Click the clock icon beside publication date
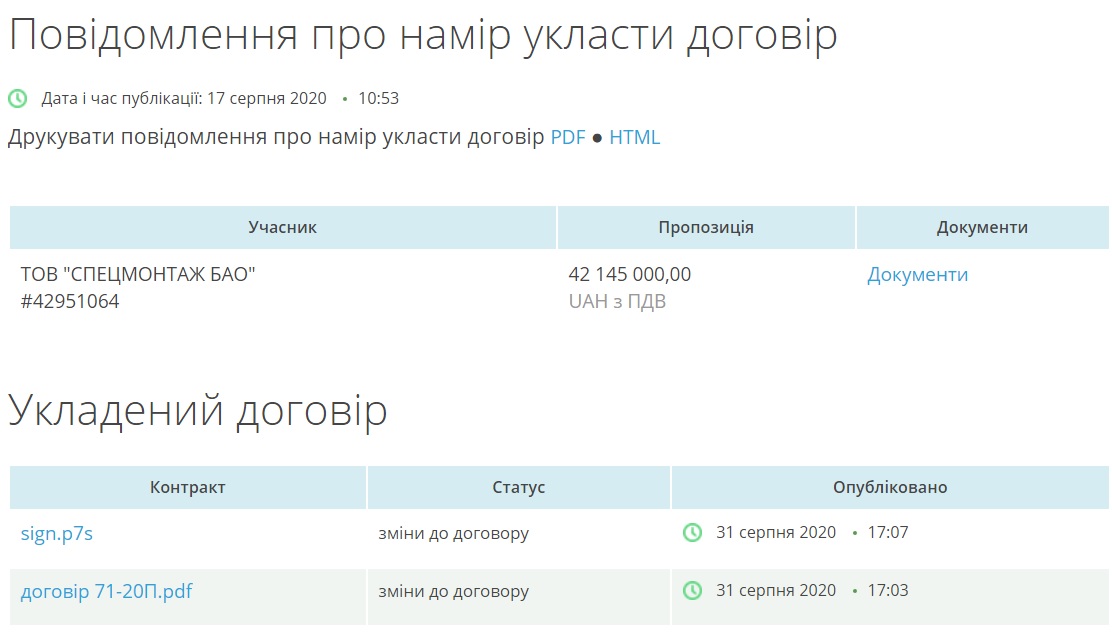This screenshot has height=634, width=1112. click(18, 99)
